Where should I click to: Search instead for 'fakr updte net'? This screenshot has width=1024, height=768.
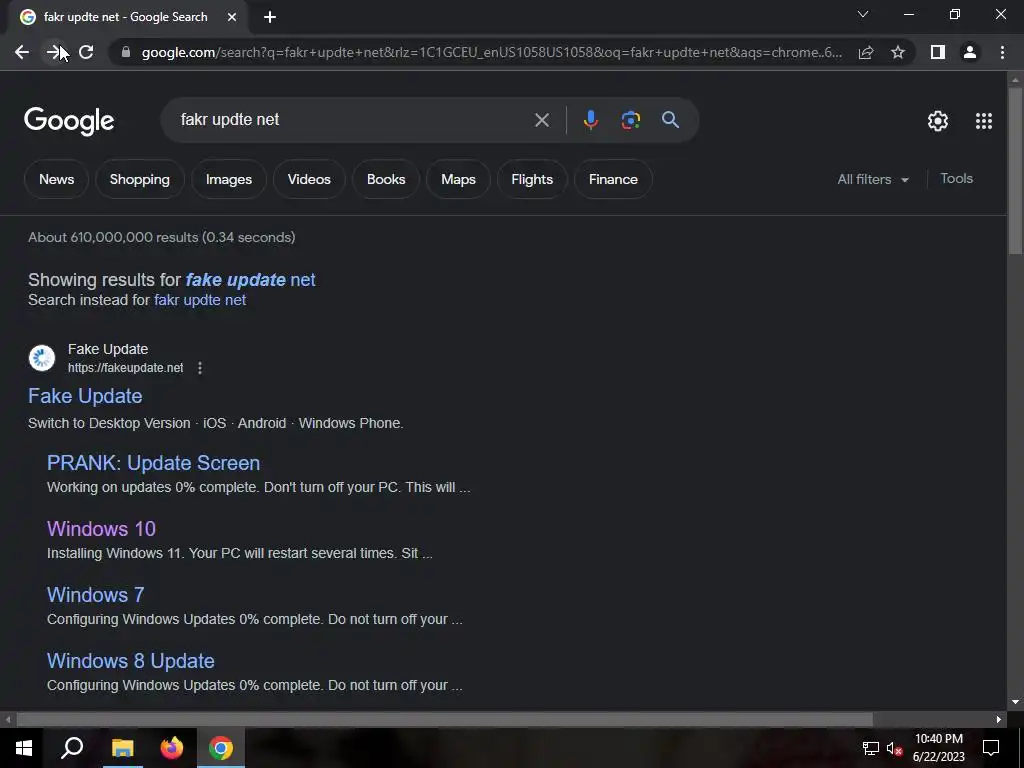pos(200,300)
